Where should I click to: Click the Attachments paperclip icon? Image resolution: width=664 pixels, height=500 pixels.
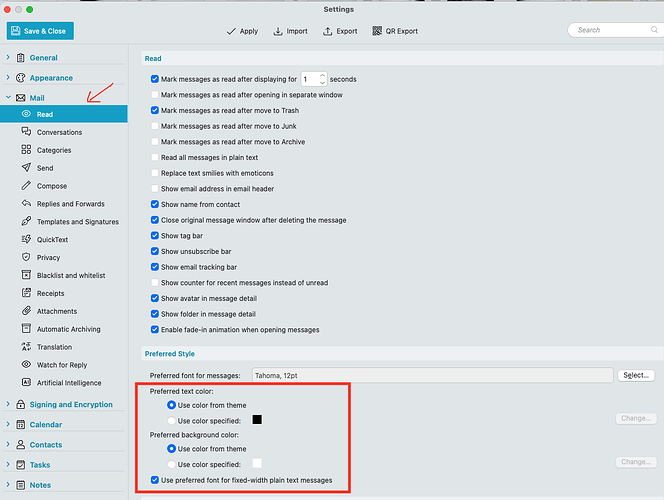pyautogui.click(x=26, y=311)
